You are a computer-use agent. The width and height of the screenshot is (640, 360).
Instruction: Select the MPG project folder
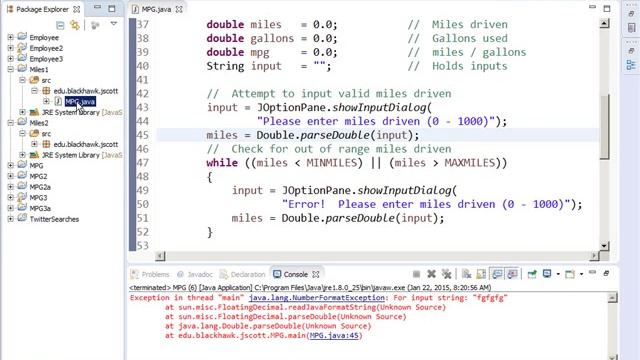click(x=36, y=166)
